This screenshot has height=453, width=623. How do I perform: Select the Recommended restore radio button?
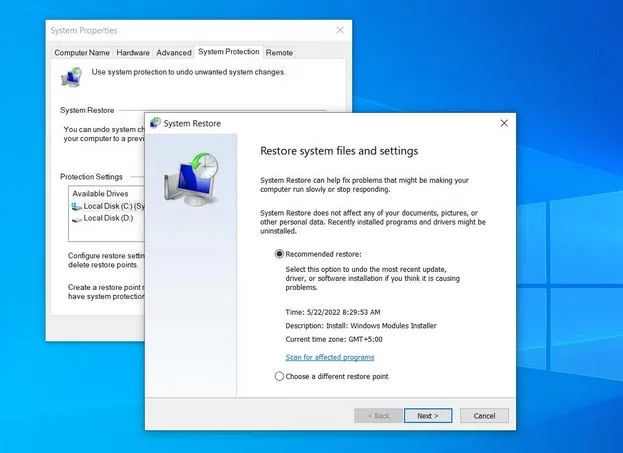pos(279,254)
